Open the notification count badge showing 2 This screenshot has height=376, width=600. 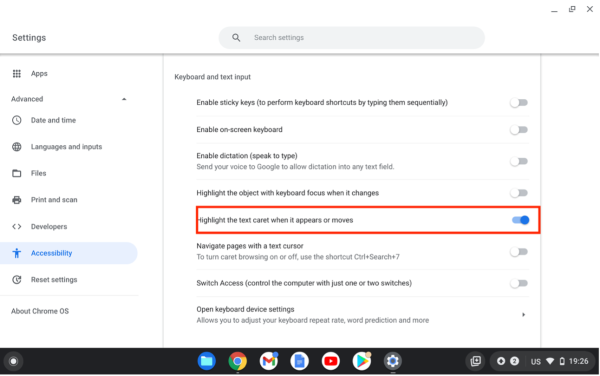tap(514, 361)
